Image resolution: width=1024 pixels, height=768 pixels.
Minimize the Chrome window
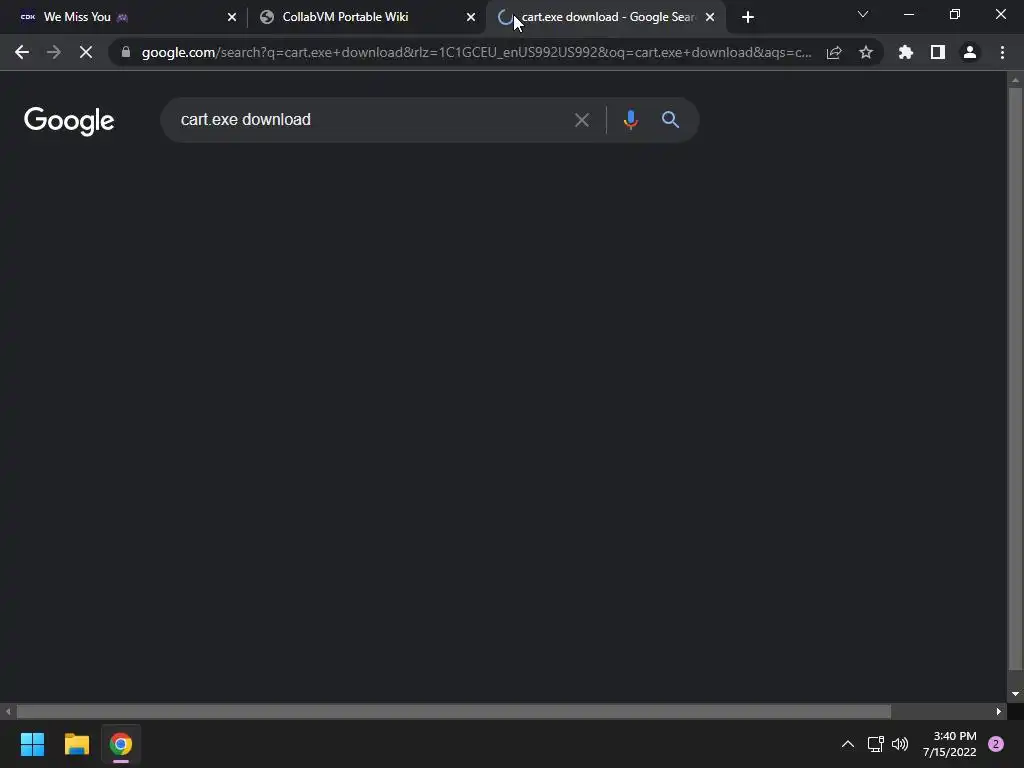click(x=908, y=14)
